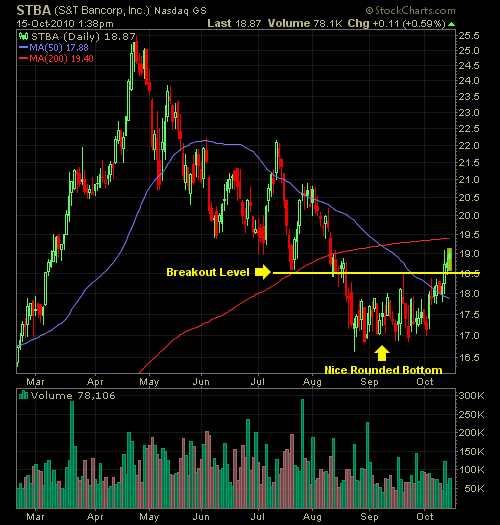Click May on the price chart date axis
Screen dimensions: 500x525
pyautogui.click(x=149, y=382)
